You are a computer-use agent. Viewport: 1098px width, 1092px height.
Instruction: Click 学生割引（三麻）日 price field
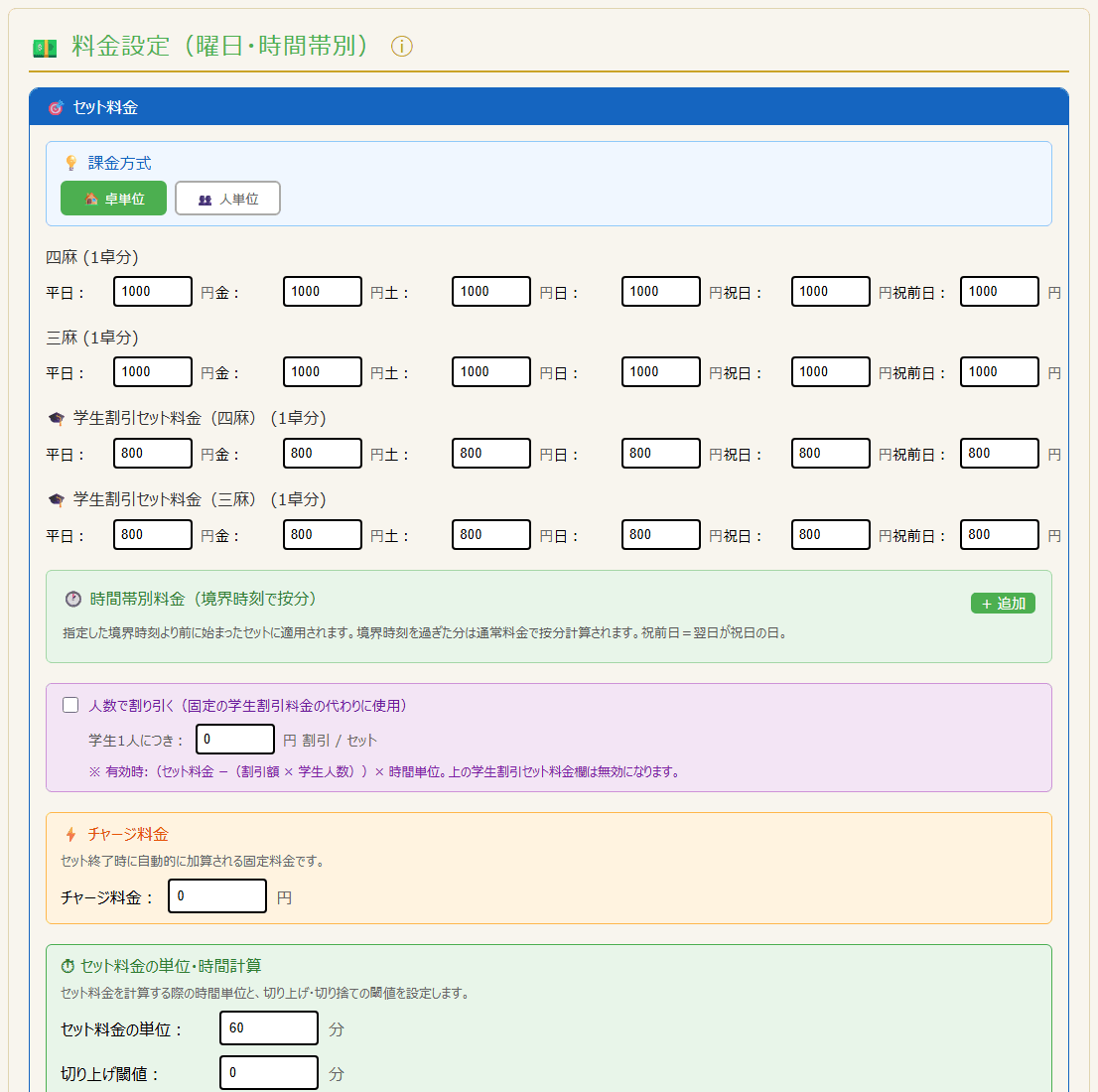click(660, 534)
